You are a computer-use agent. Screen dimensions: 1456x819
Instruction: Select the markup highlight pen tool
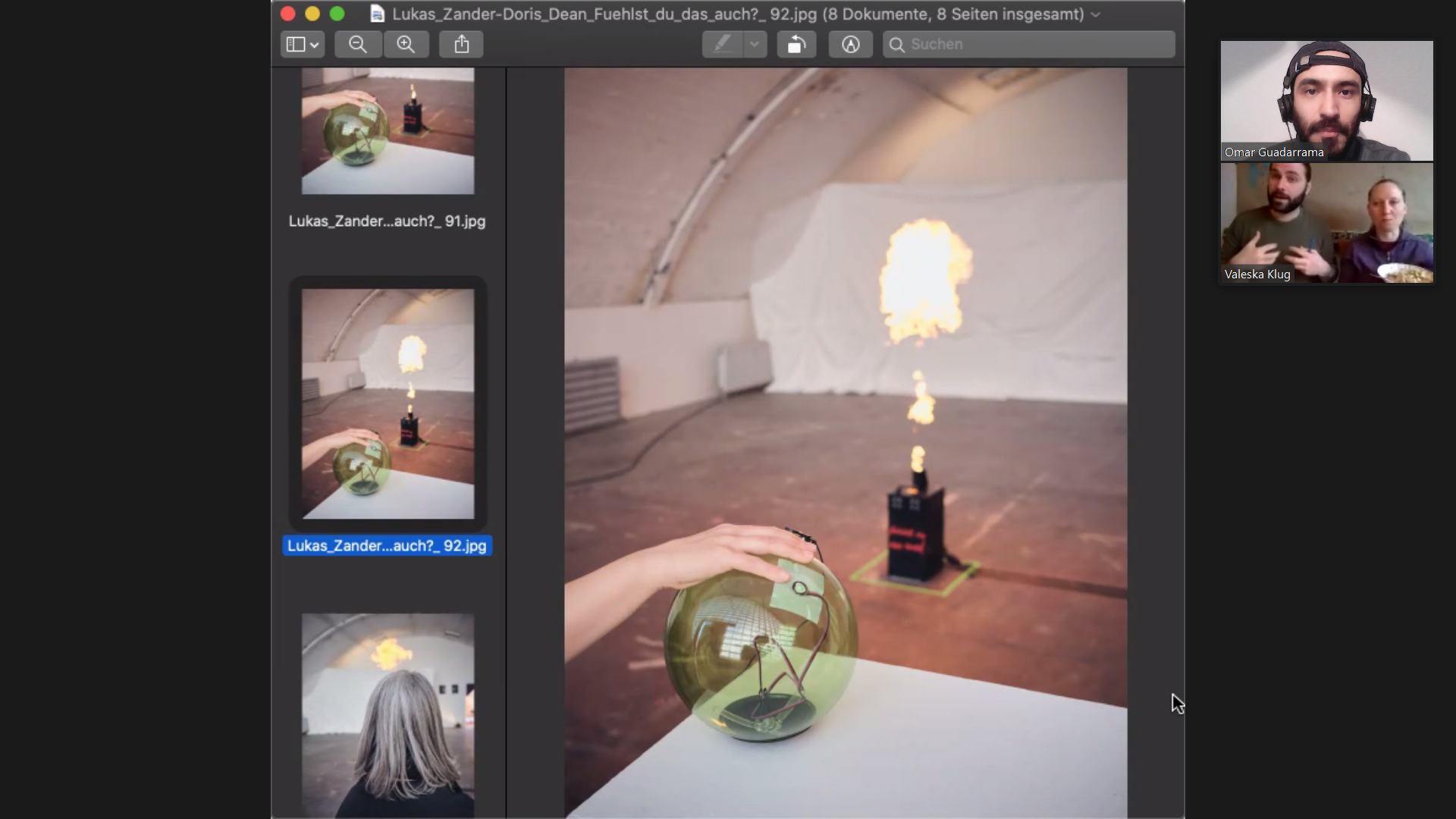click(x=722, y=45)
